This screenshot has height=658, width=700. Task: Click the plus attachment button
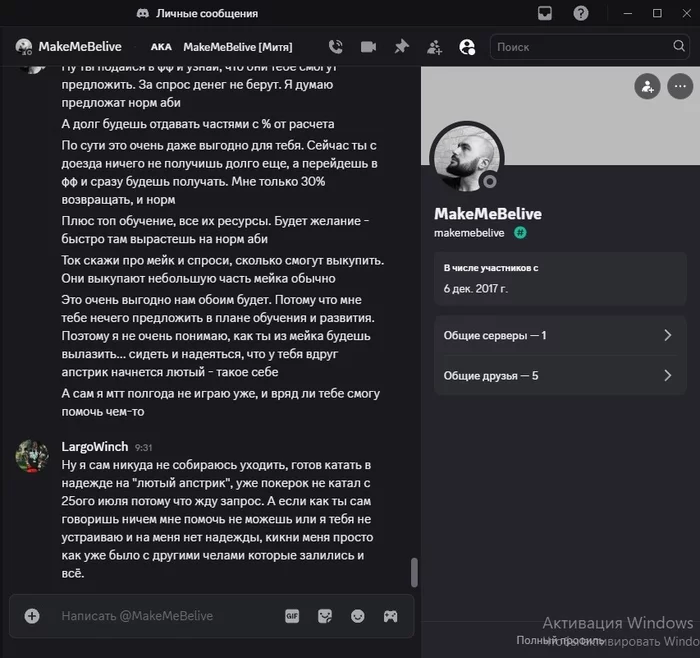(x=32, y=616)
